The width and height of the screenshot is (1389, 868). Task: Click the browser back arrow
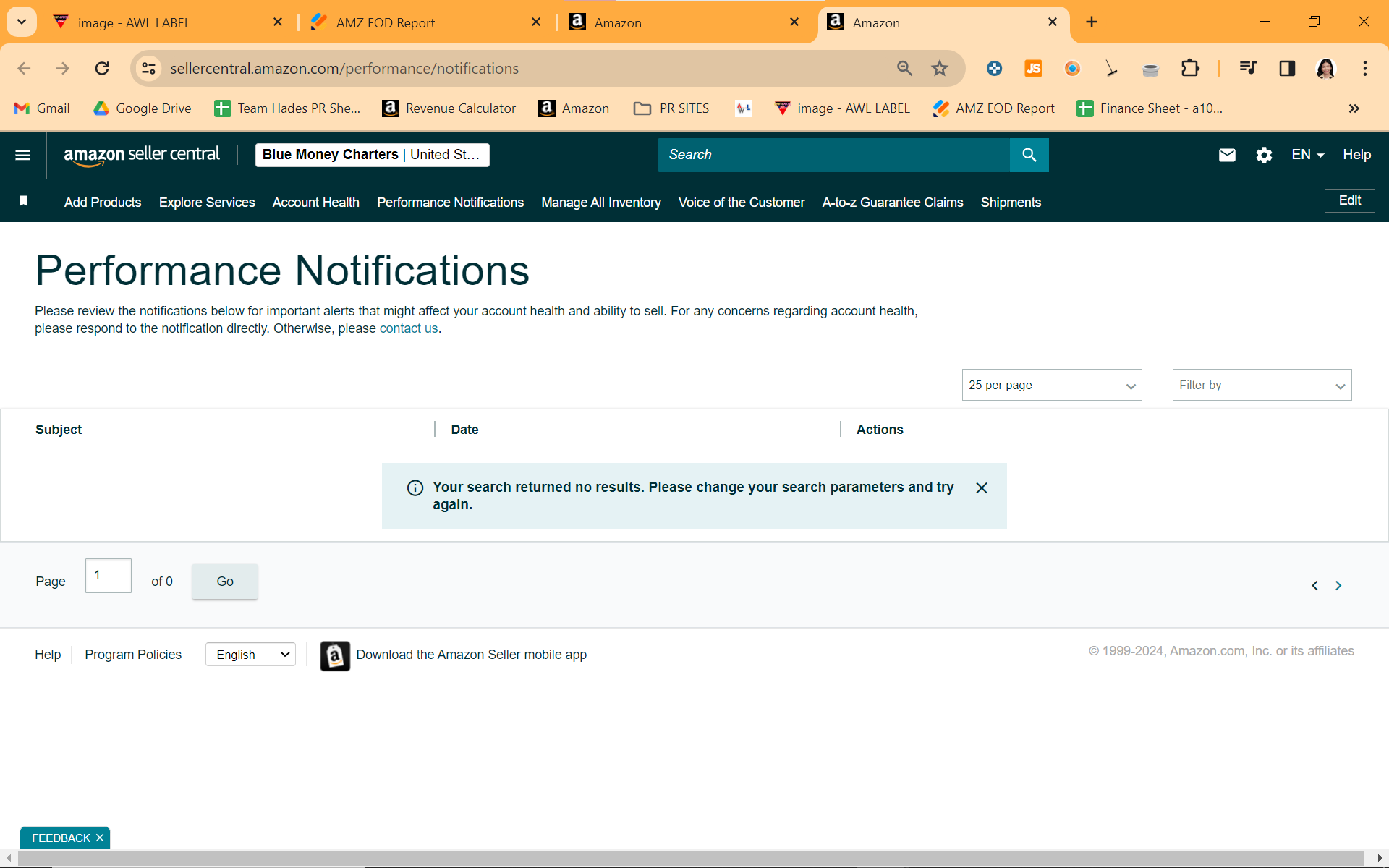(24, 68)
